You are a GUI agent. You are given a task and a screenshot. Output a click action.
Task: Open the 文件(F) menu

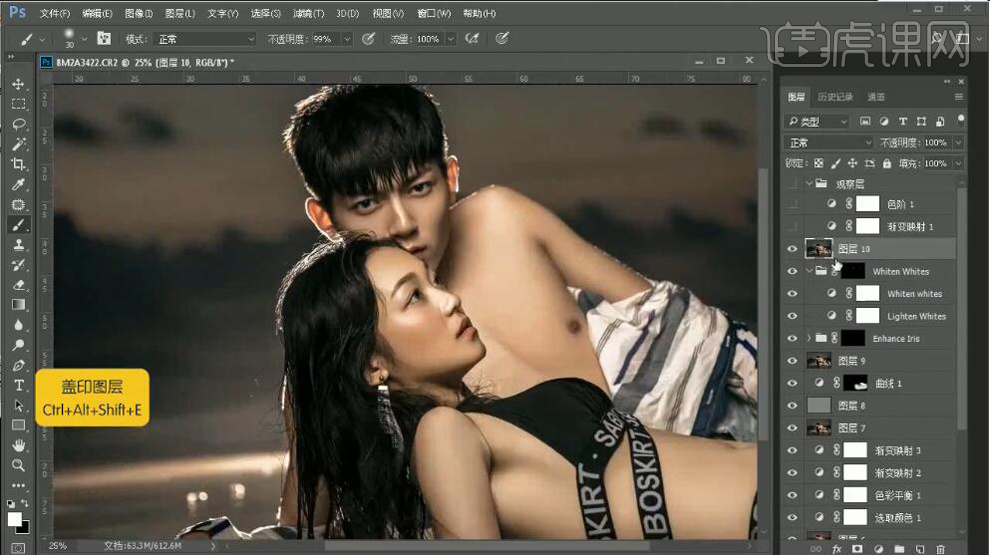55,13
